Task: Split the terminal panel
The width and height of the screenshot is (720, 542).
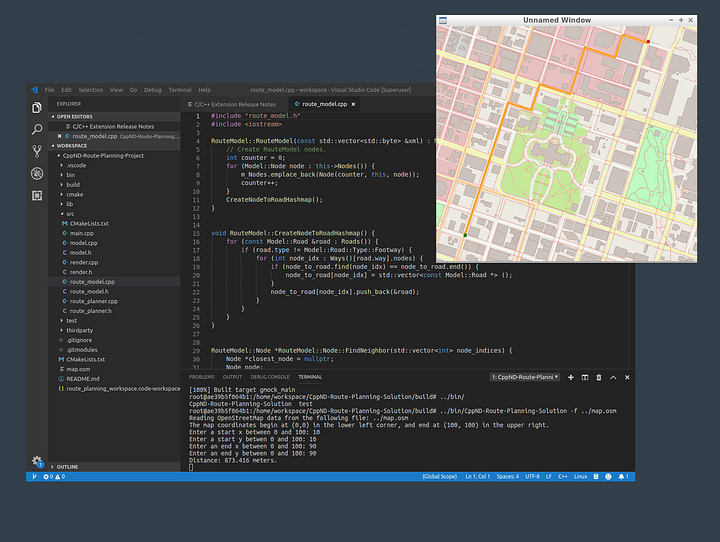Action: [584, 377]
